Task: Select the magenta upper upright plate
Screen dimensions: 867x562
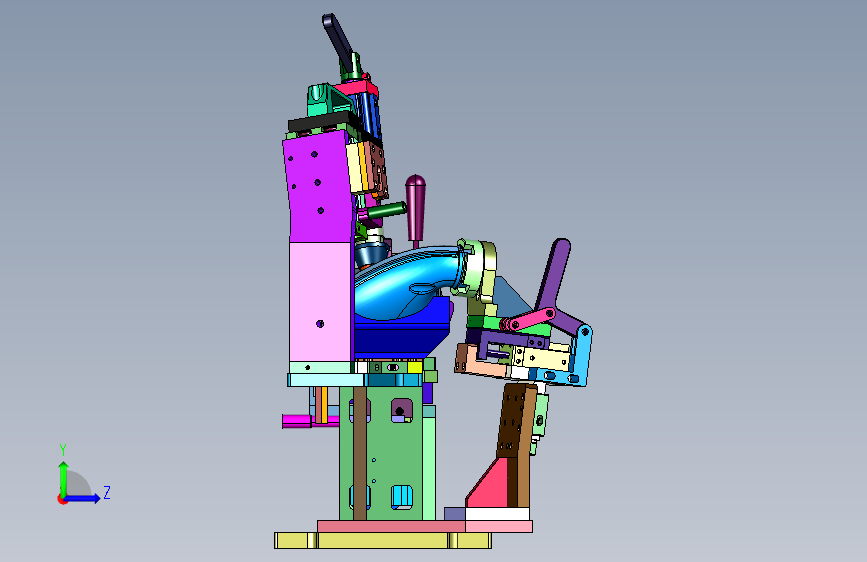Action: 319,188
